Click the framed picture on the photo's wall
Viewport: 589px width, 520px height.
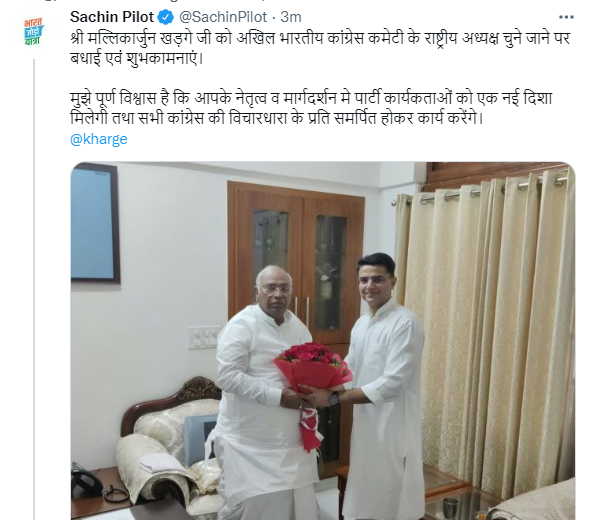click(95, 223)
